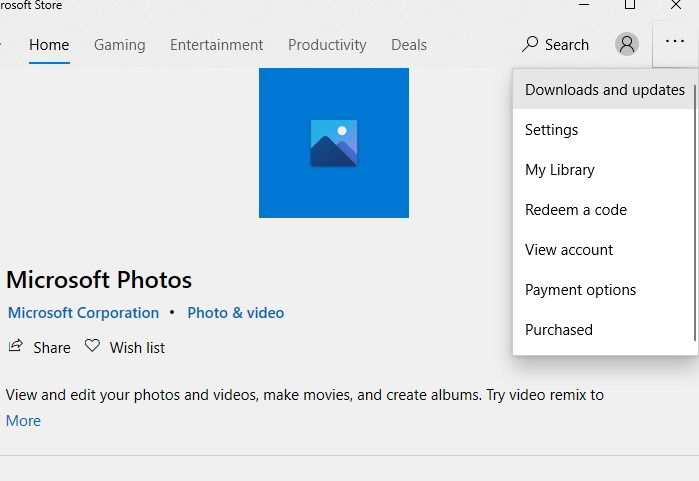Click the Share arrow icon
This screenshot has width=699, height=481.
point(16,346)
